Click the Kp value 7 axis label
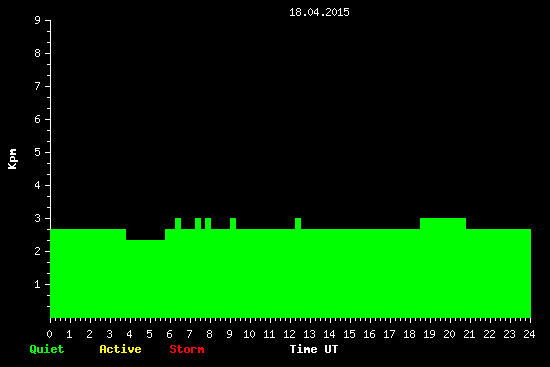550x367 pixels. pos(38,86)
